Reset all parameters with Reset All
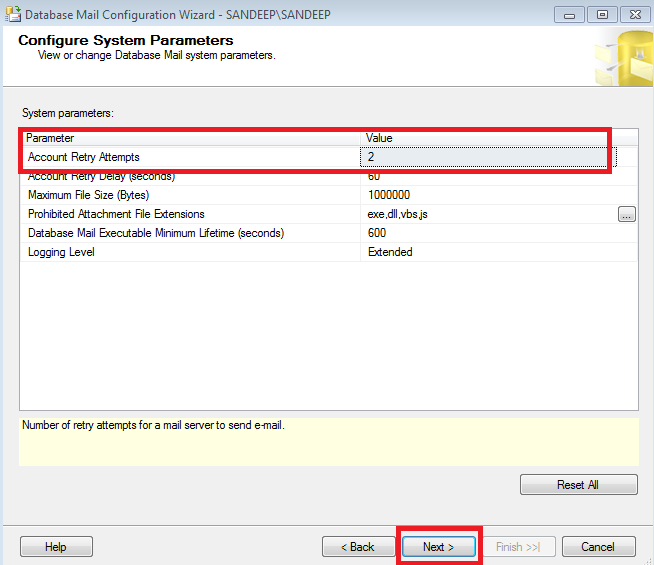Screen dimensions: 654x565 (x=579, y=485)
